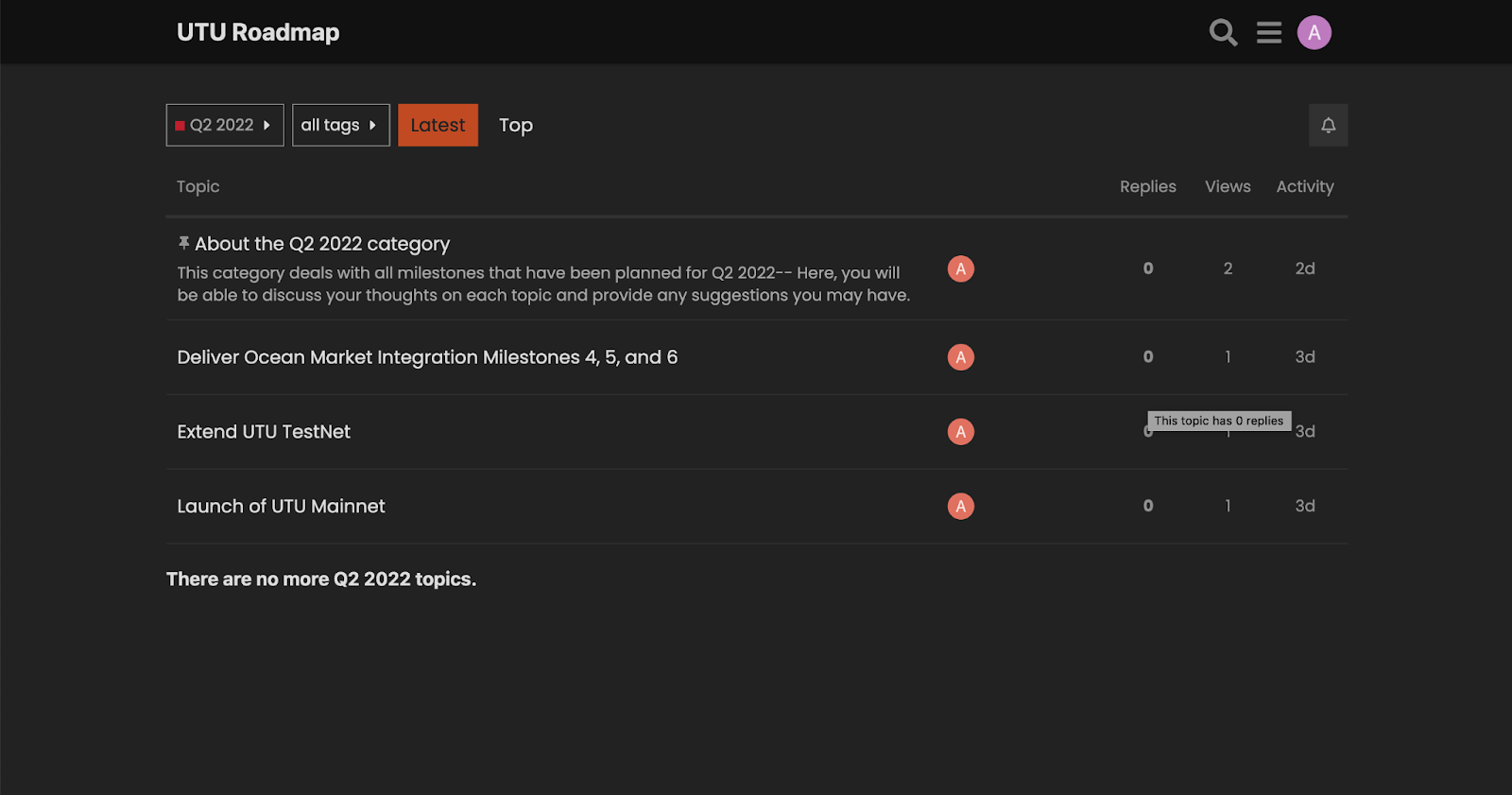1512x795 pixels.
Task: Click reply count for Launch of UTU Mainnet
Action: click(1148, 507)
